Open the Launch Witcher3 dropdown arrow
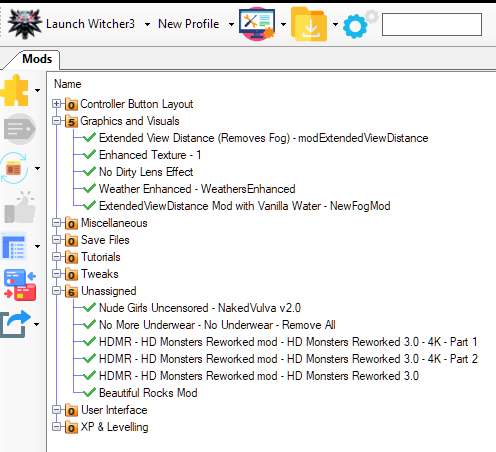The height and width of the screenshot is (452, 496). pyautogui.click(x=147, y=24)
